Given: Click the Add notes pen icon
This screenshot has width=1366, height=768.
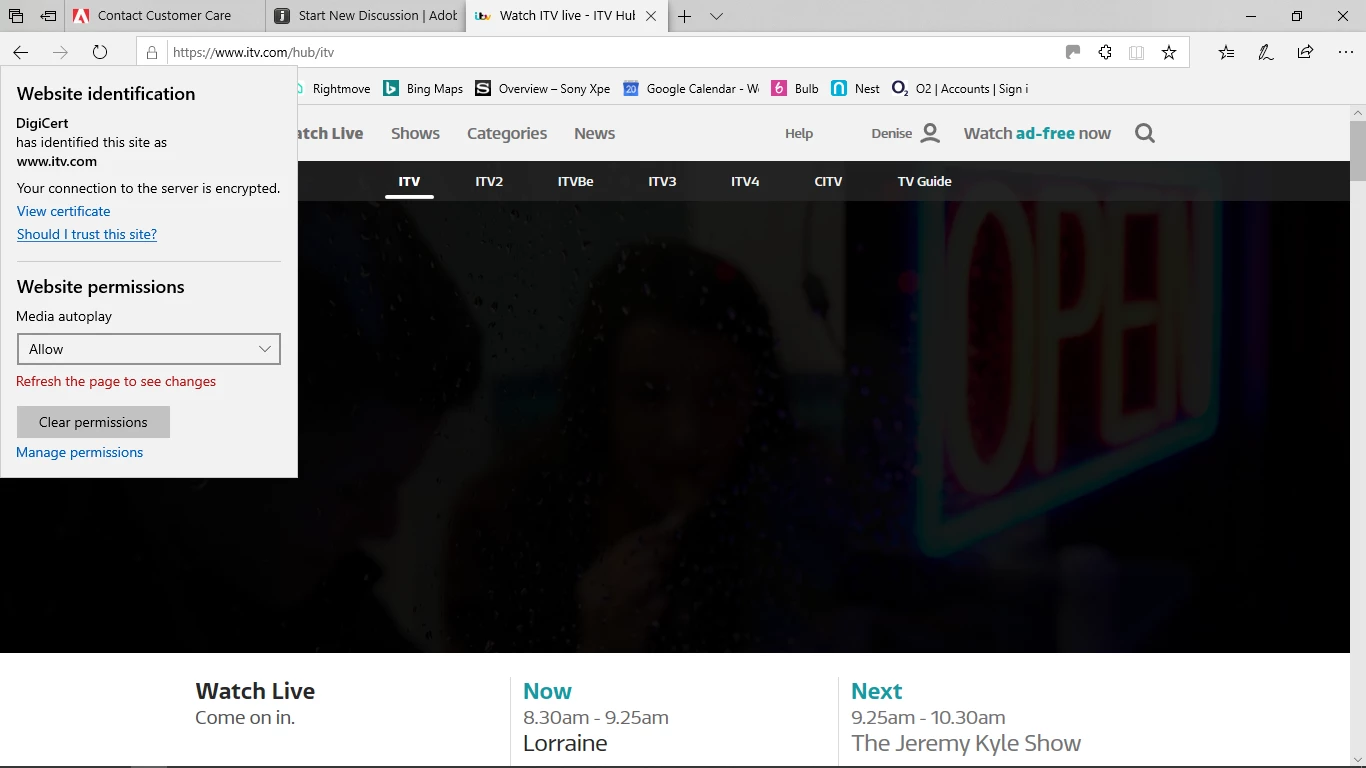Looking at the screenshot, I should pos(1266,53).
